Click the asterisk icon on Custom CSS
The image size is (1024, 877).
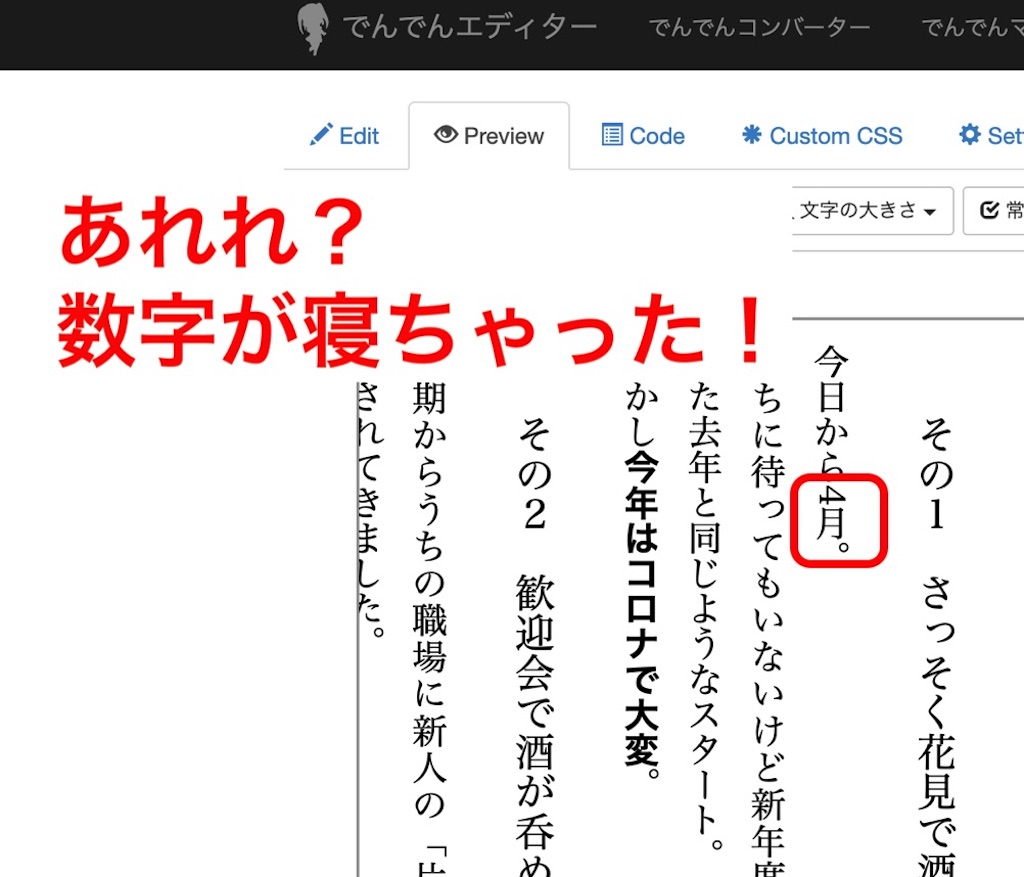click(751, 135)
